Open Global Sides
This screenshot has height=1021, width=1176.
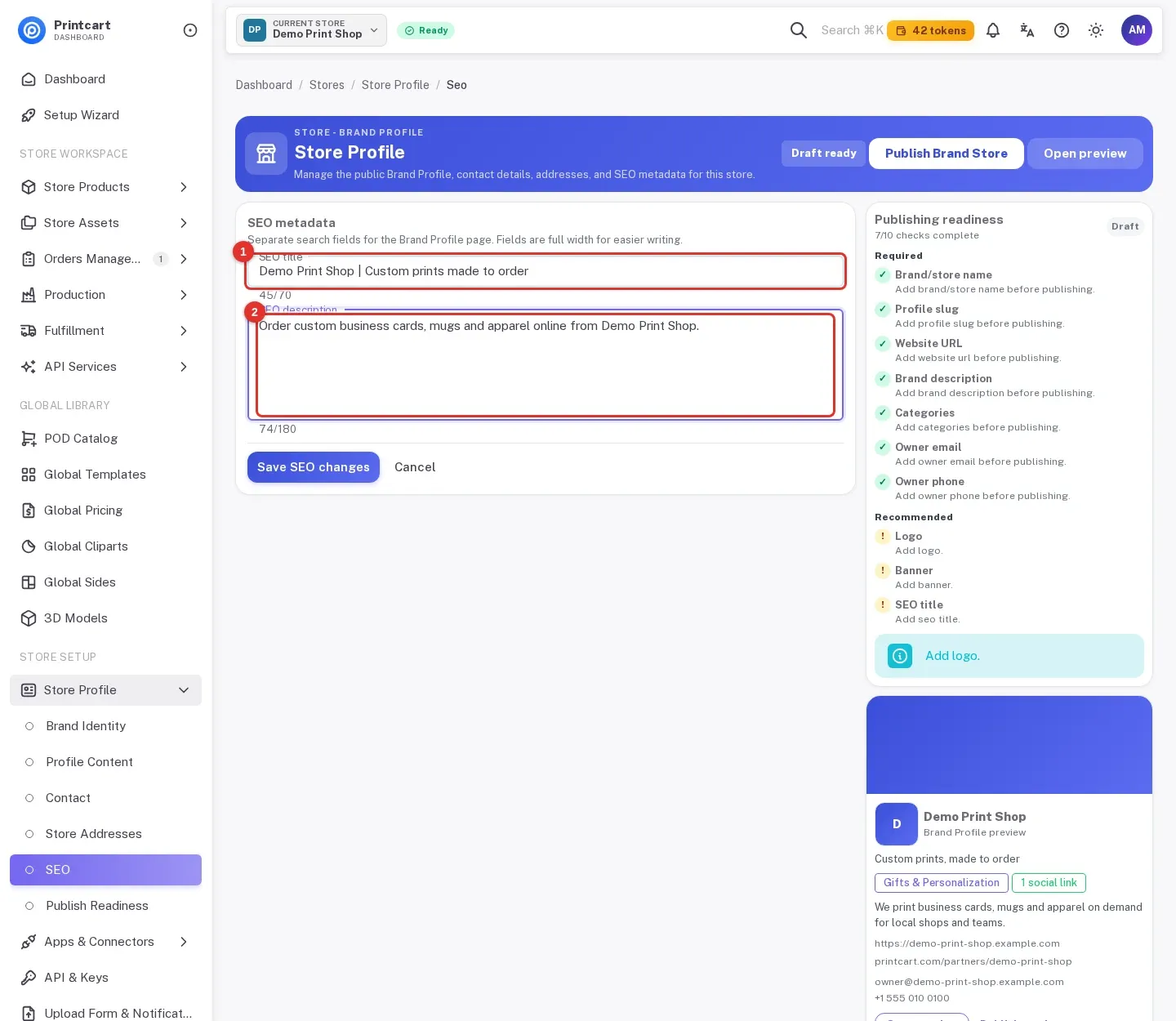tap(106, 582)
